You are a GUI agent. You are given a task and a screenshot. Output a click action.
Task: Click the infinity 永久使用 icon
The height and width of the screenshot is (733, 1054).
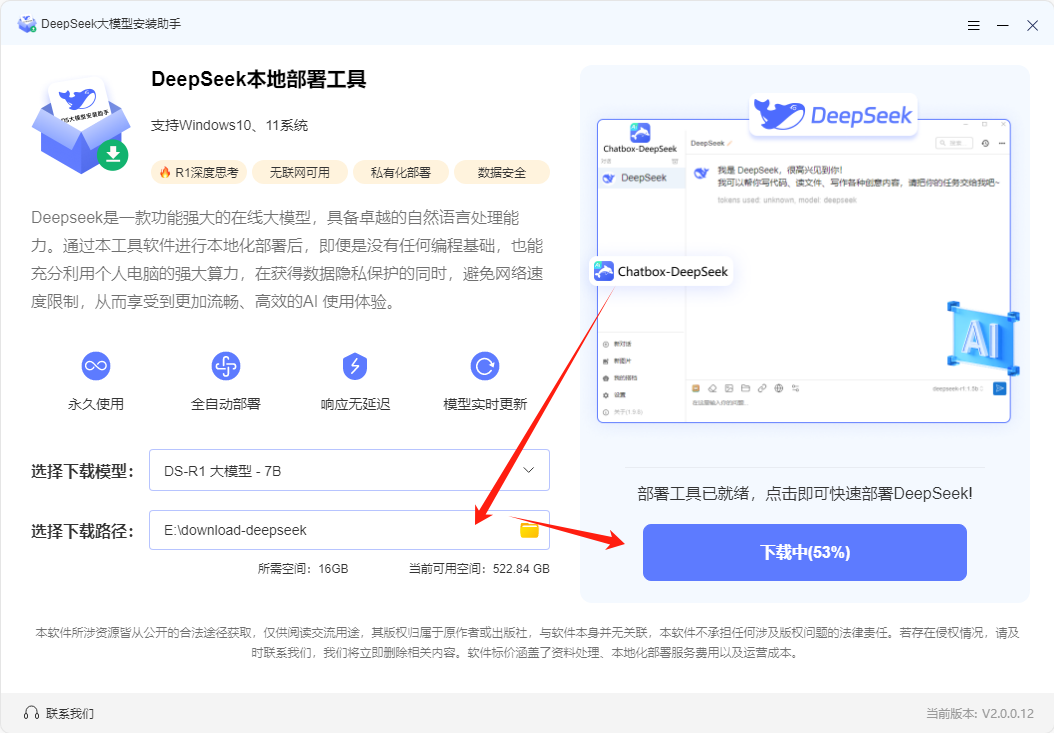pos(96,366)
